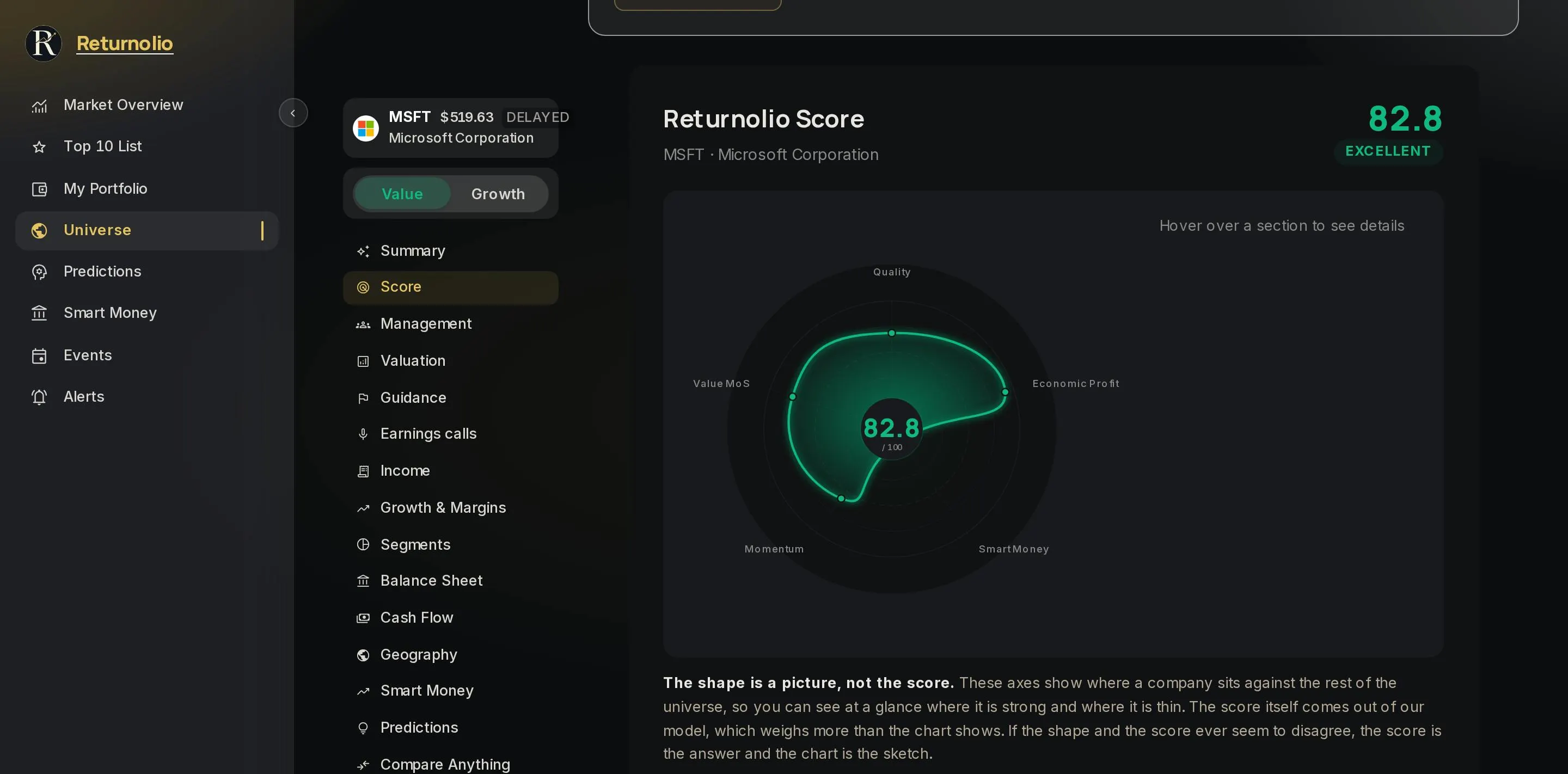The height and width of the screenshot is (774, 1568).
Task: Click the Value MoS axis point
Action: tap(793, 397)
